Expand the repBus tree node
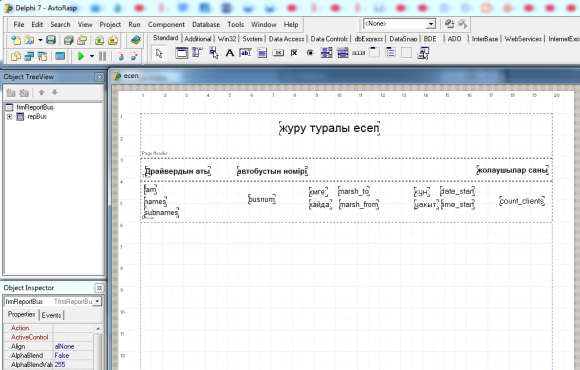Screen dimensions: 580x370 pyautogui.click(x=9, y=117)
